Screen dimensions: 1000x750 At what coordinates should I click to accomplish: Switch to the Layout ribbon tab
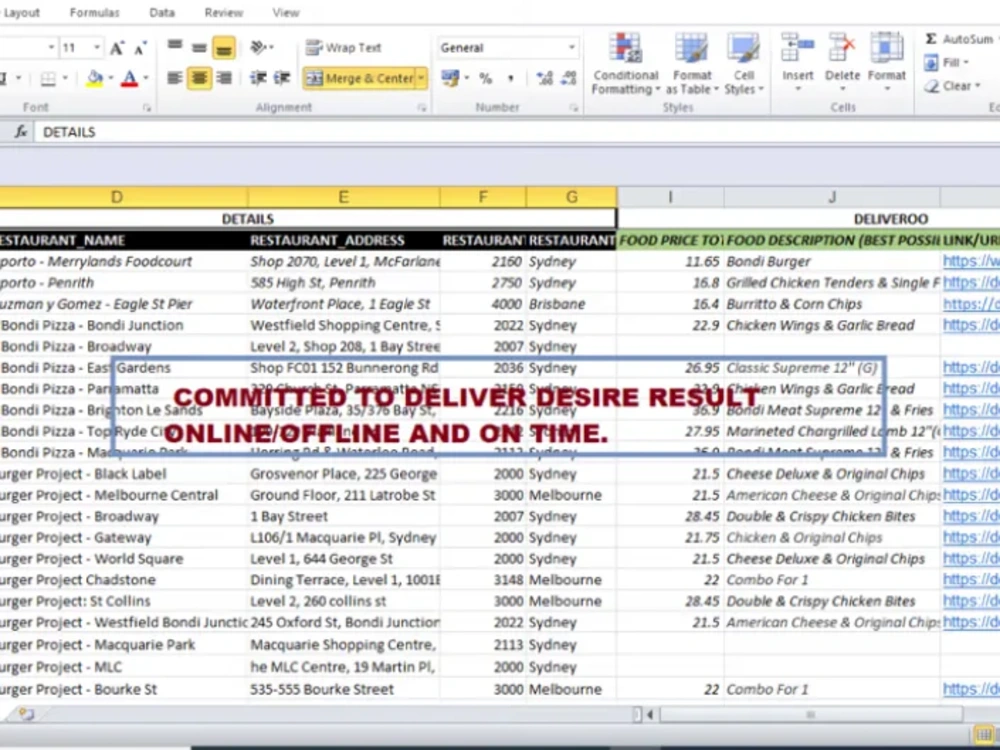[21, 13]
